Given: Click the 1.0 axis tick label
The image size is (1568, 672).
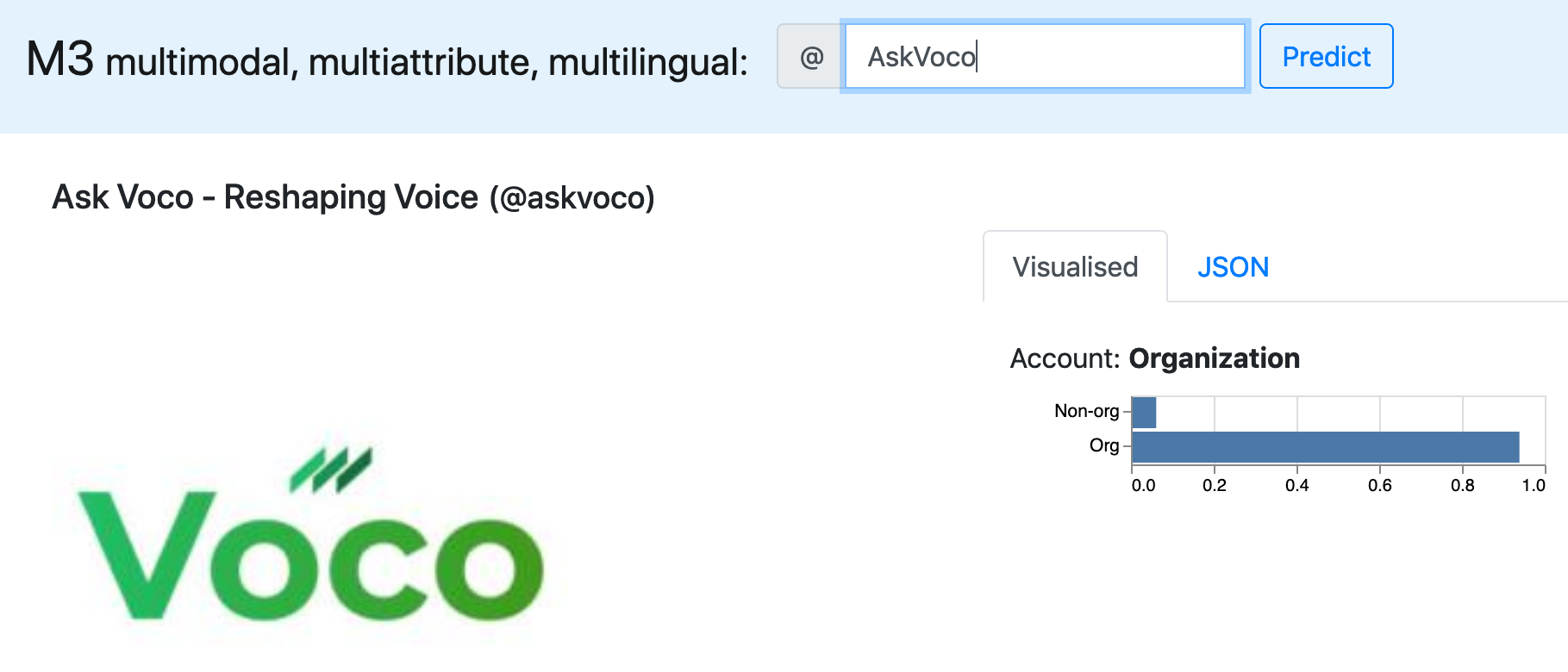Looking at the screenshot, I should (x=1534, y=485).
